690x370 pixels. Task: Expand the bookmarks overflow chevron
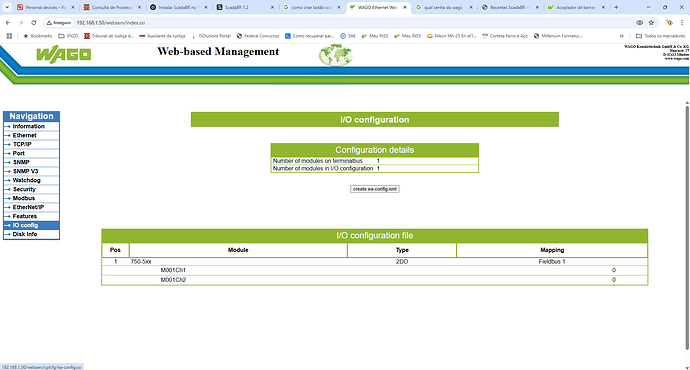(621, 36)
